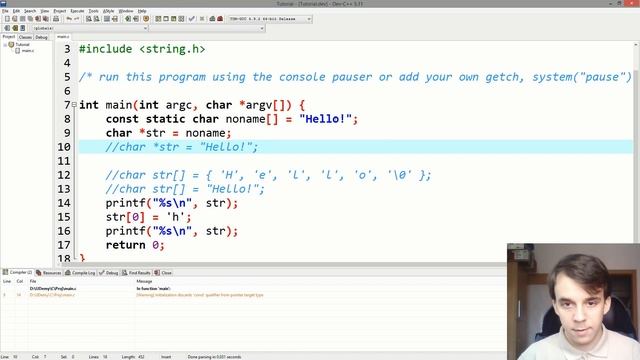The height and width of the screenshot is (360, 640).
Task: Open the compiler set TDM-GCC dropdown
Action: [x=270, y=19]
